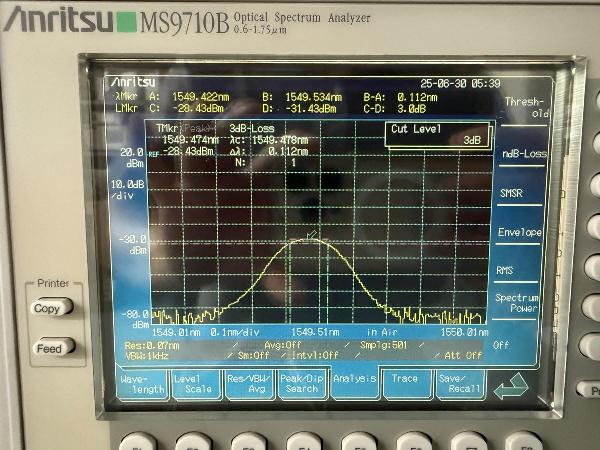The height and width of the screenshot is (450, 600).
Task: Pick the RMS analysis function
Action: 505,271
